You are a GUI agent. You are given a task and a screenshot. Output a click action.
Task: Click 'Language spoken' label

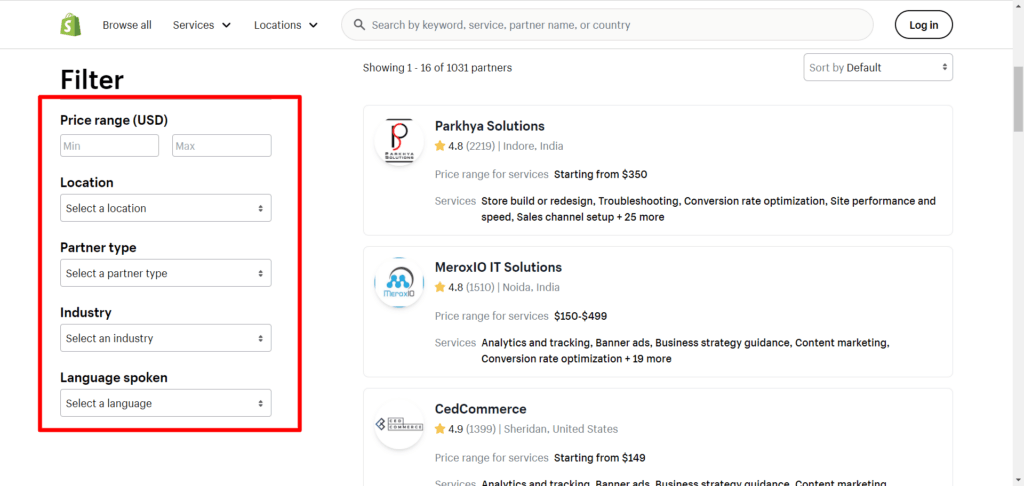tap(114, 378)
